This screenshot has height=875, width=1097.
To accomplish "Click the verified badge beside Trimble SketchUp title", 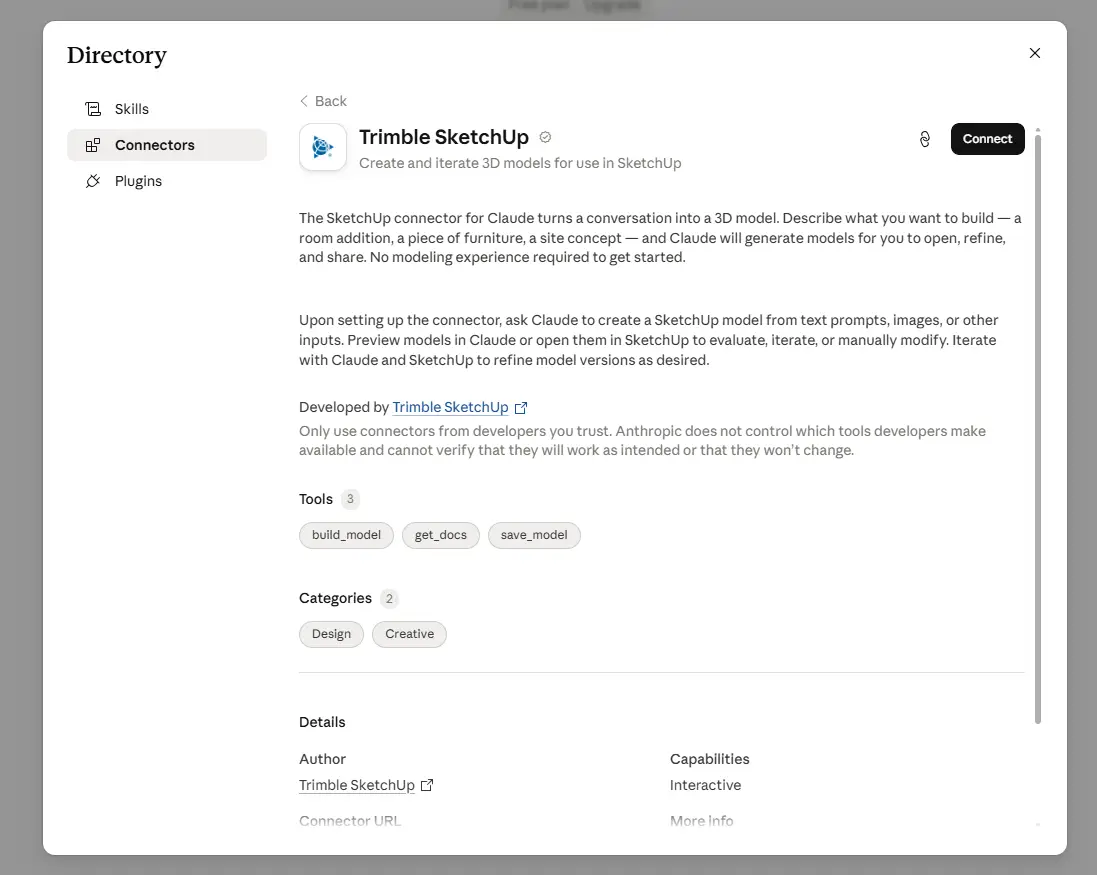I will [x=545, y=137].
